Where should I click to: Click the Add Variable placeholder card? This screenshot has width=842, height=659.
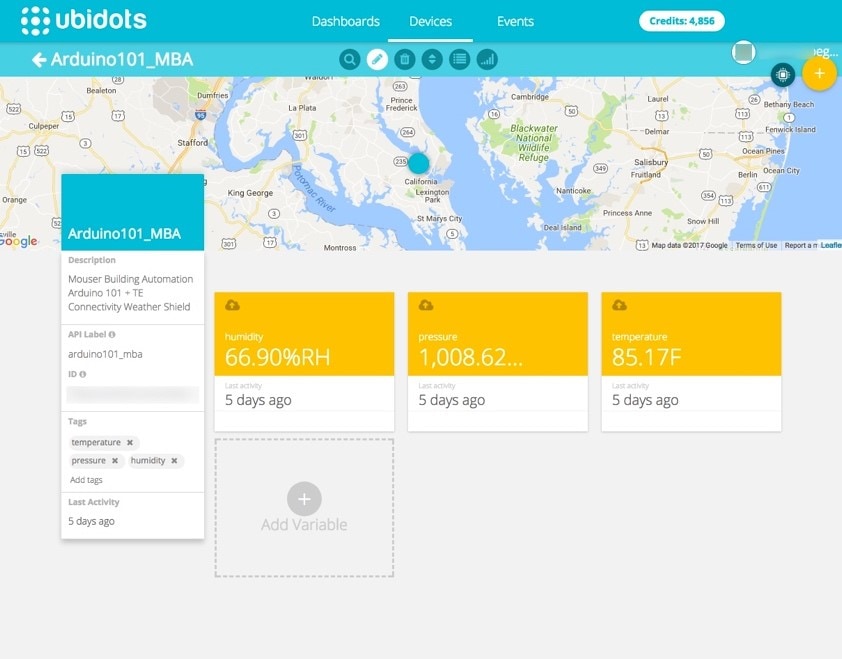(x=304, y=507)
